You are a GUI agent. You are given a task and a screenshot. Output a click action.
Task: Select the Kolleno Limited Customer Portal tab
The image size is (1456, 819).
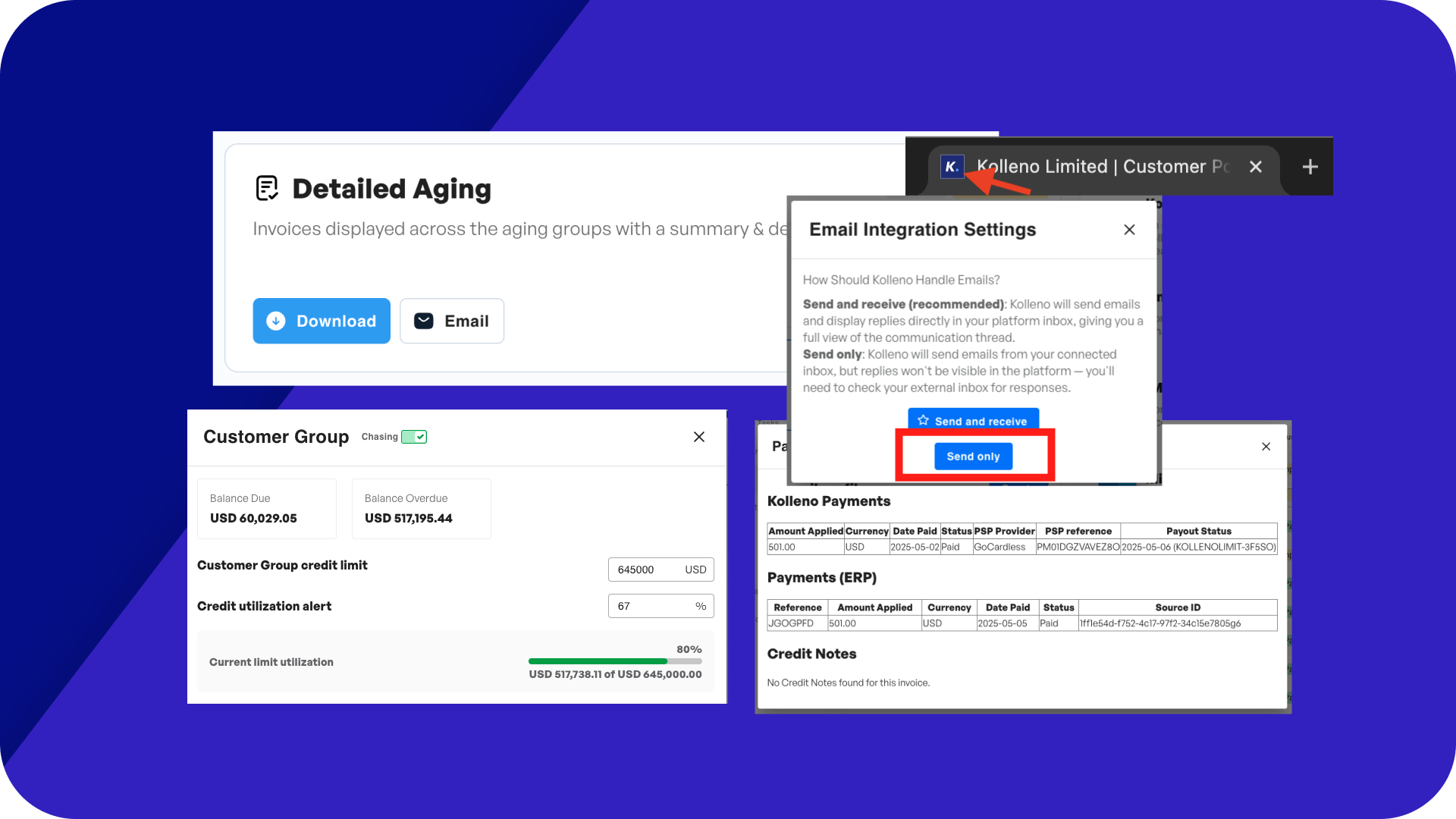click(1100, 167)
